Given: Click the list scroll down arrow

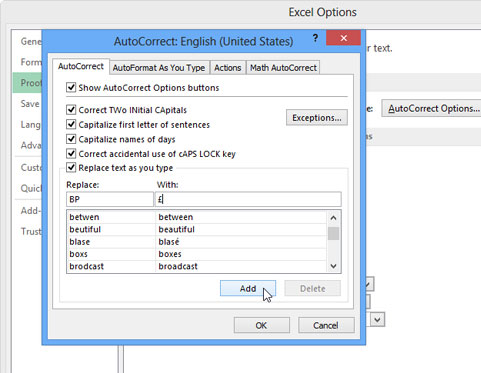Looking at the screenshot, I should tap(333, 266).
